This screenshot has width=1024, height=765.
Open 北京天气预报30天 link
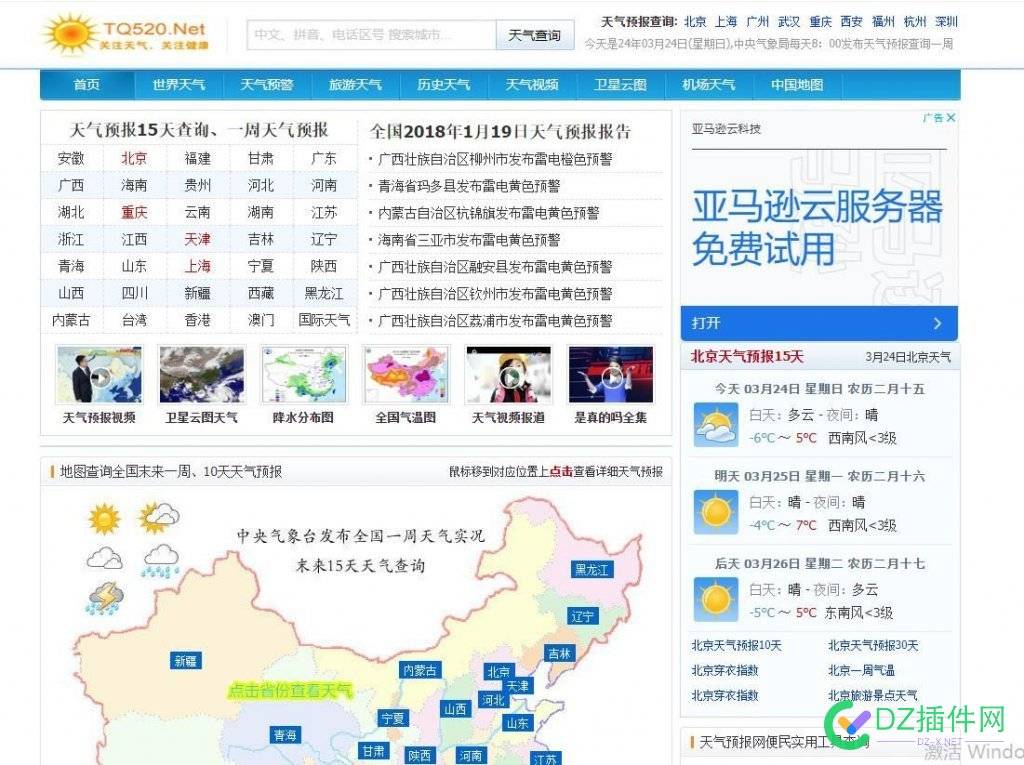[873, 645]
